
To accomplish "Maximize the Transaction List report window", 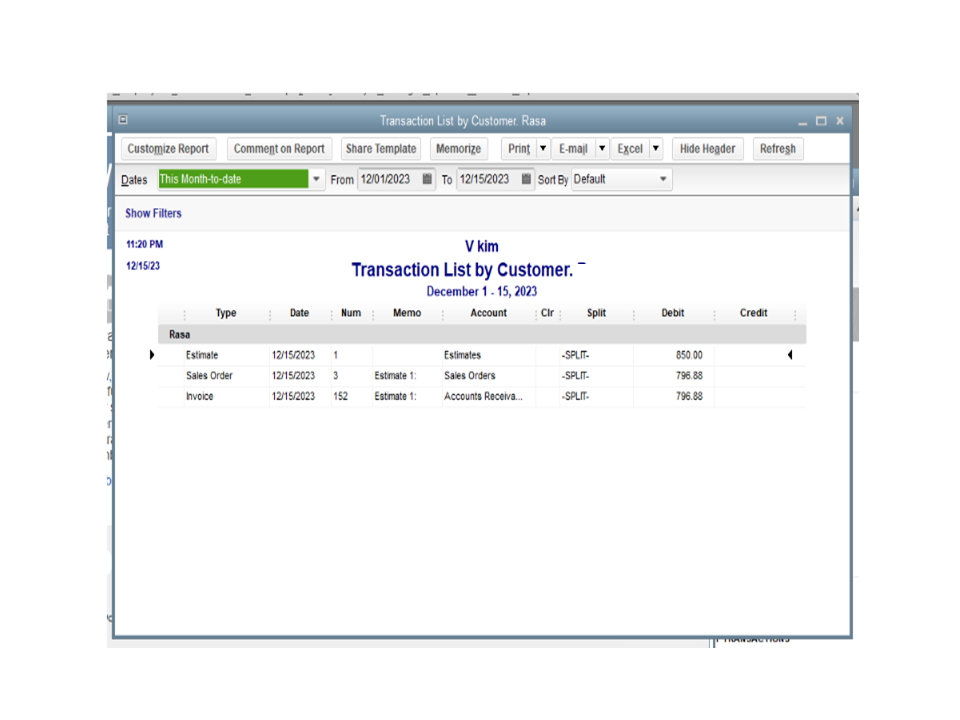I will tap(821, 121).
